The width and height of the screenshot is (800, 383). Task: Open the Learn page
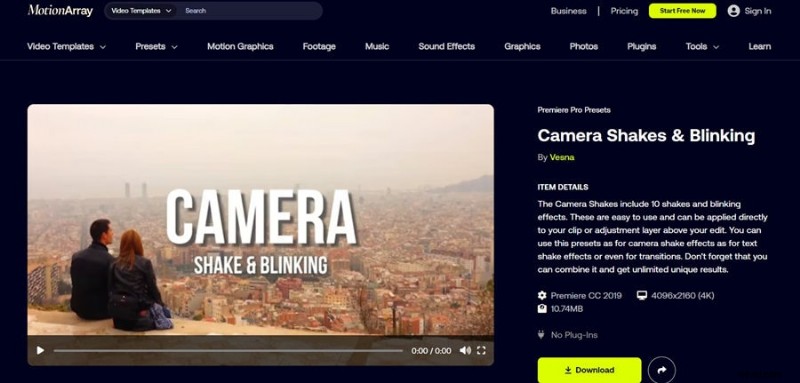click(760, 46)
